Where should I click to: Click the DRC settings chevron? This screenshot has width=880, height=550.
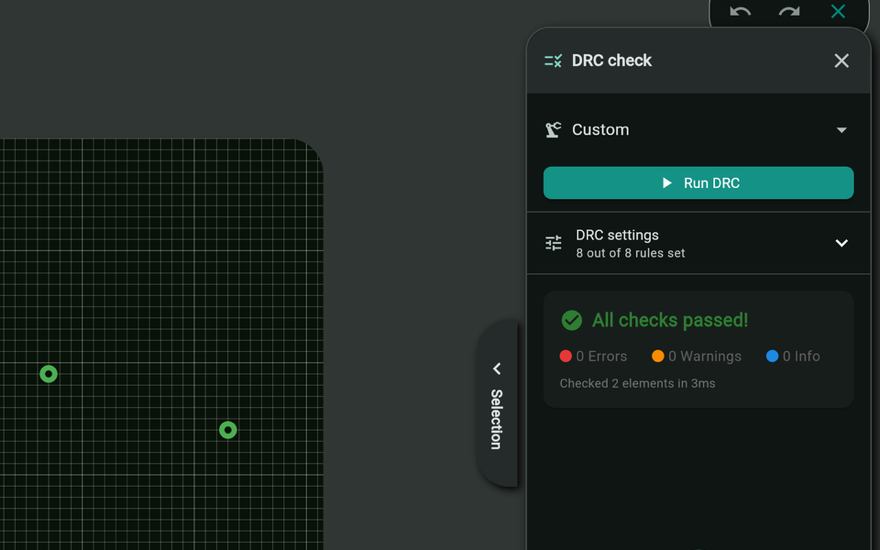(x=841, y=243)
